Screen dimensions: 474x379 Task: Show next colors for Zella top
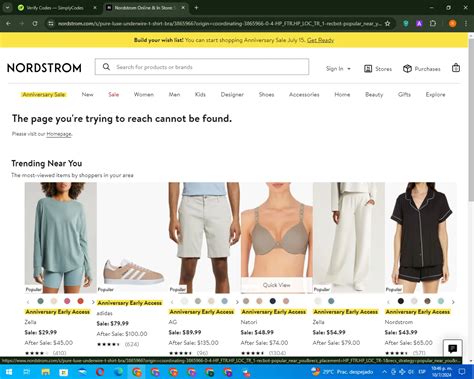[93, 302]
